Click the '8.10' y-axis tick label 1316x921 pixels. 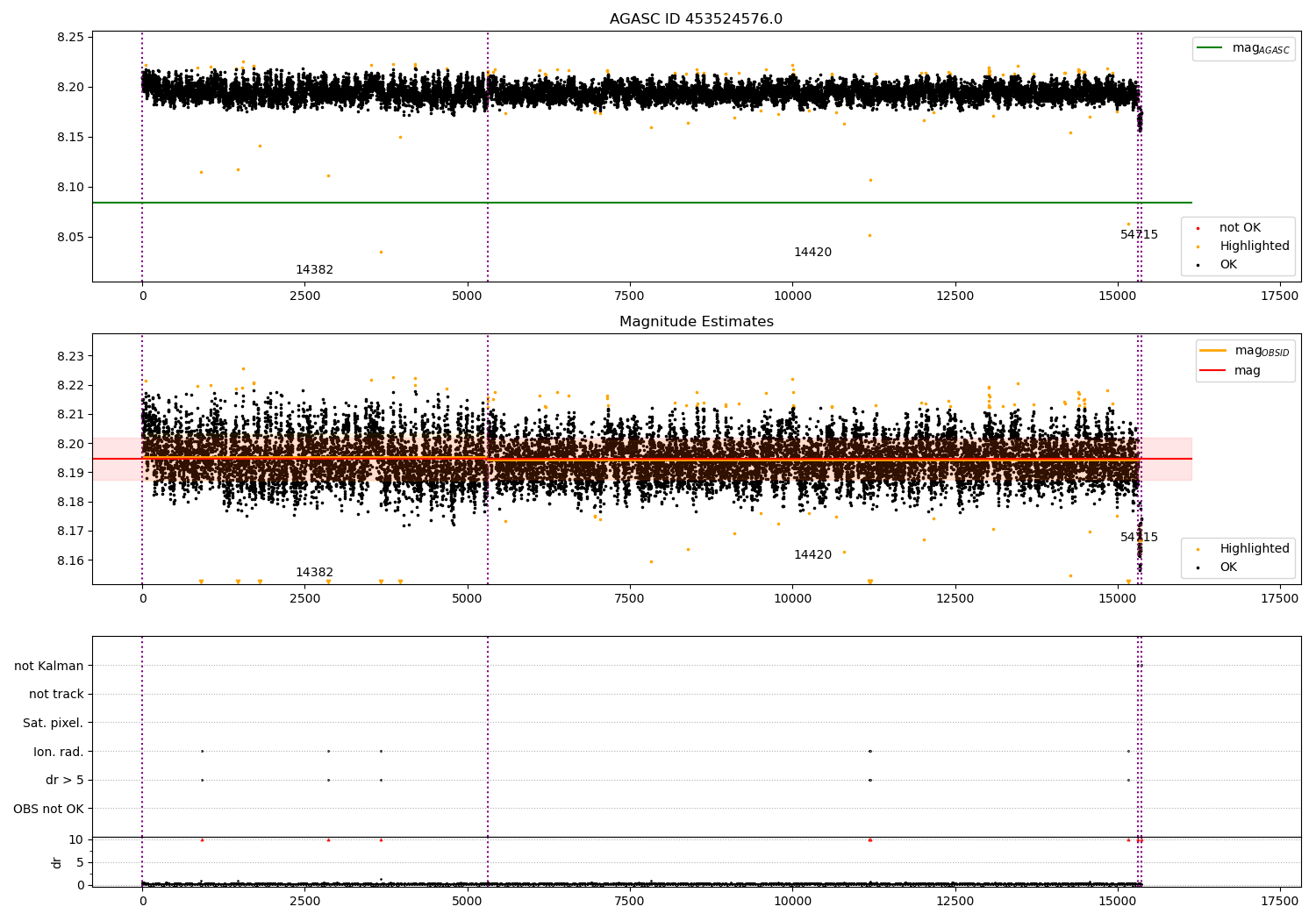point(70,188)
